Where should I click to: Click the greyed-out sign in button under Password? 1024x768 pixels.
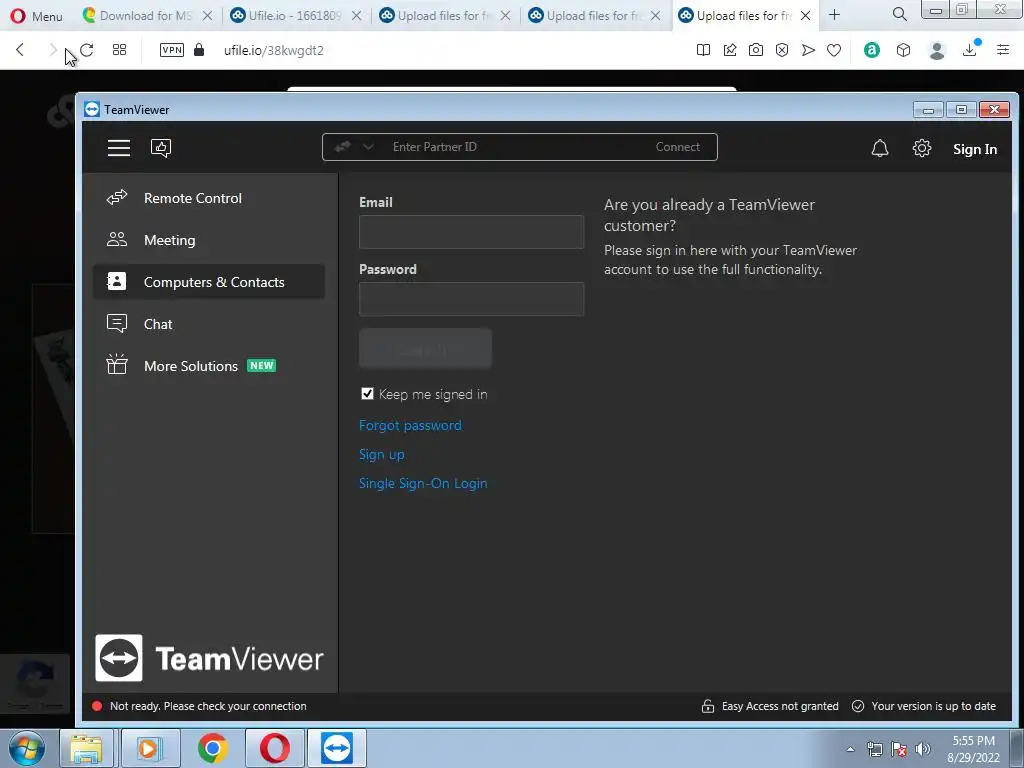tap(425, 349)
